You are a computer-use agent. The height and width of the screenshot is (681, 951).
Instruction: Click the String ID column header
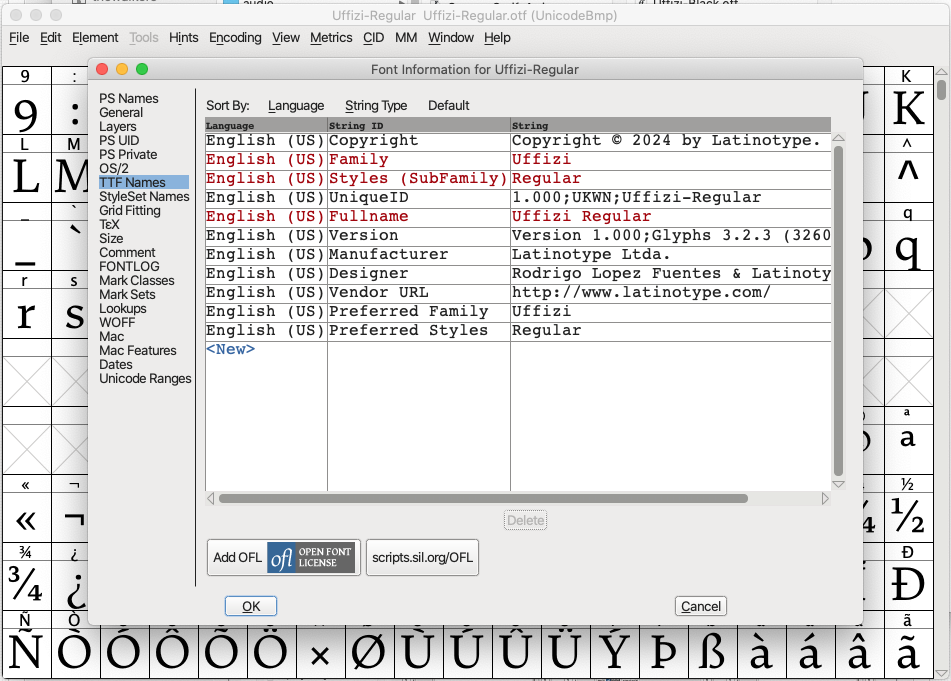[418, 126]
